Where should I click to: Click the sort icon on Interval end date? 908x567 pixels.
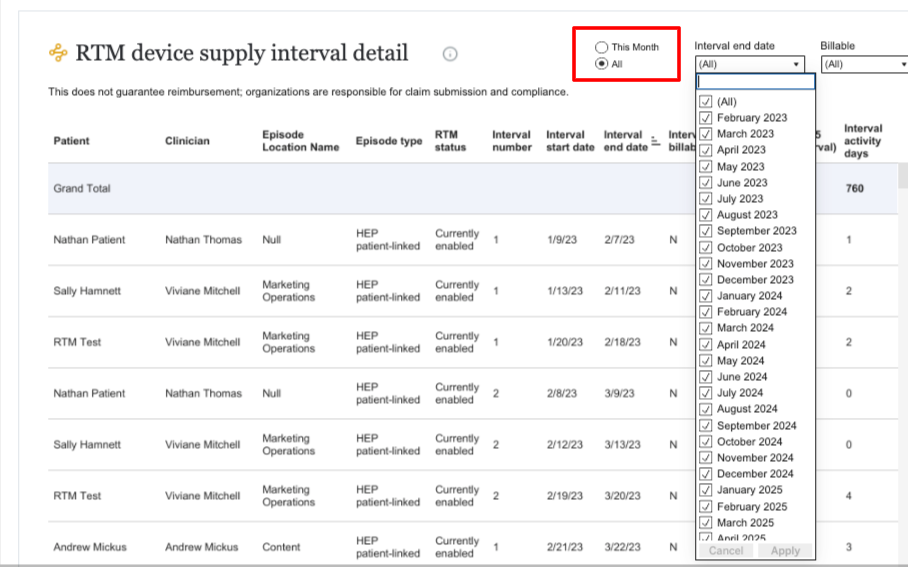(656, 141)
